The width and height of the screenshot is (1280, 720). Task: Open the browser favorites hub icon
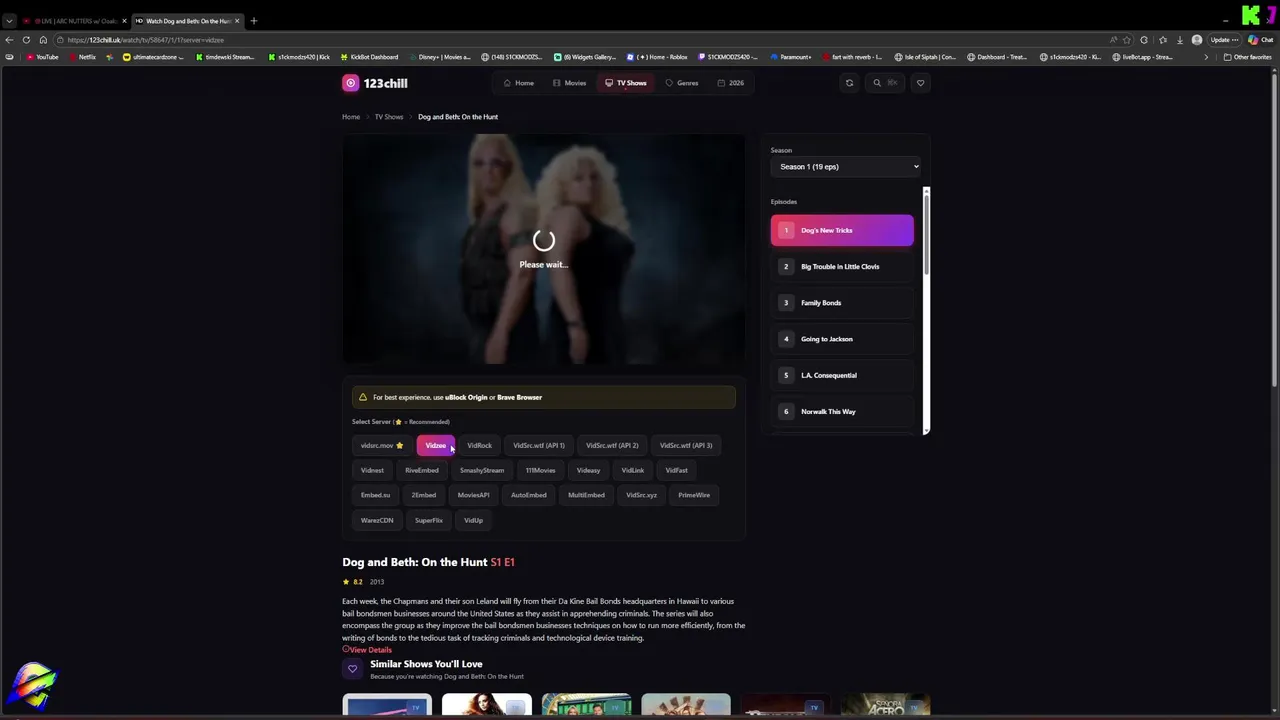[x=1162, y=40]
